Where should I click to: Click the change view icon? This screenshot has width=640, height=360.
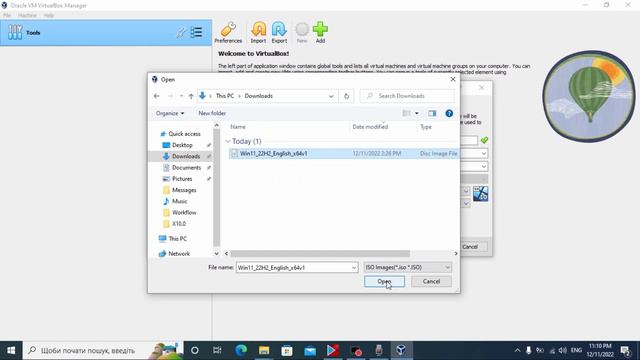tap(407, 113)
